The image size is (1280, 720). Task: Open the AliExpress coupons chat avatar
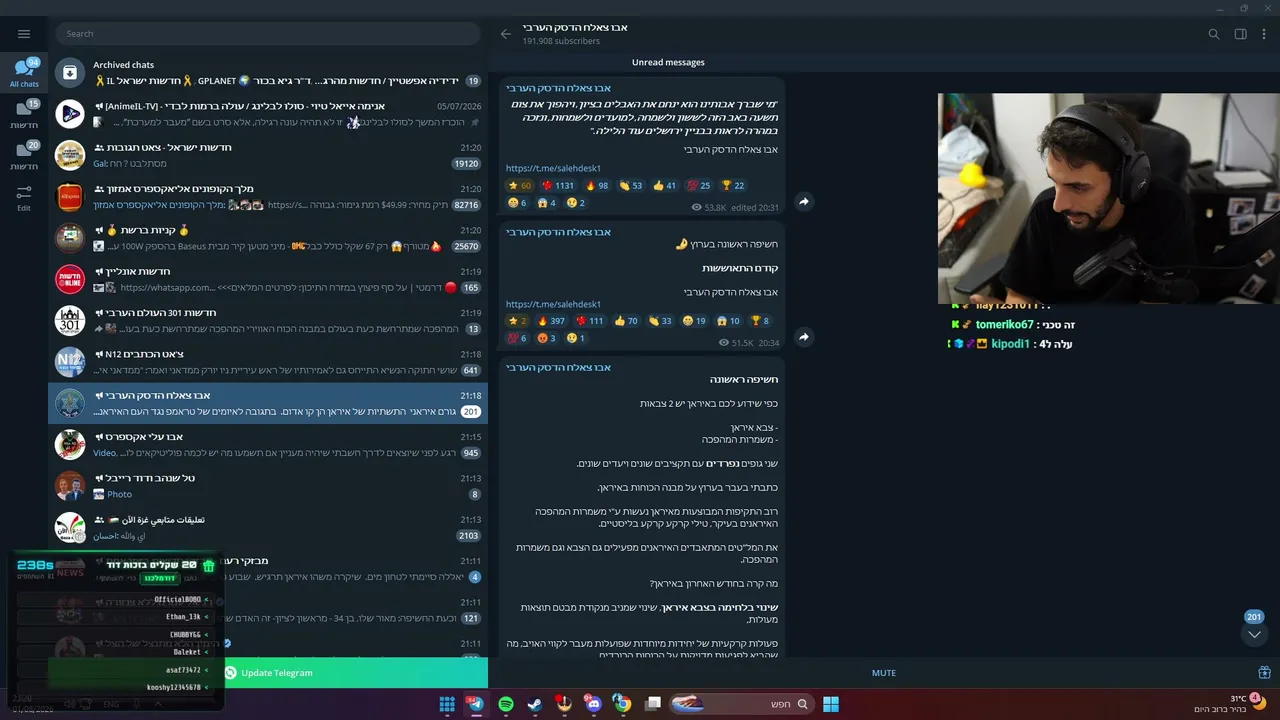click(x=70, y=197)
